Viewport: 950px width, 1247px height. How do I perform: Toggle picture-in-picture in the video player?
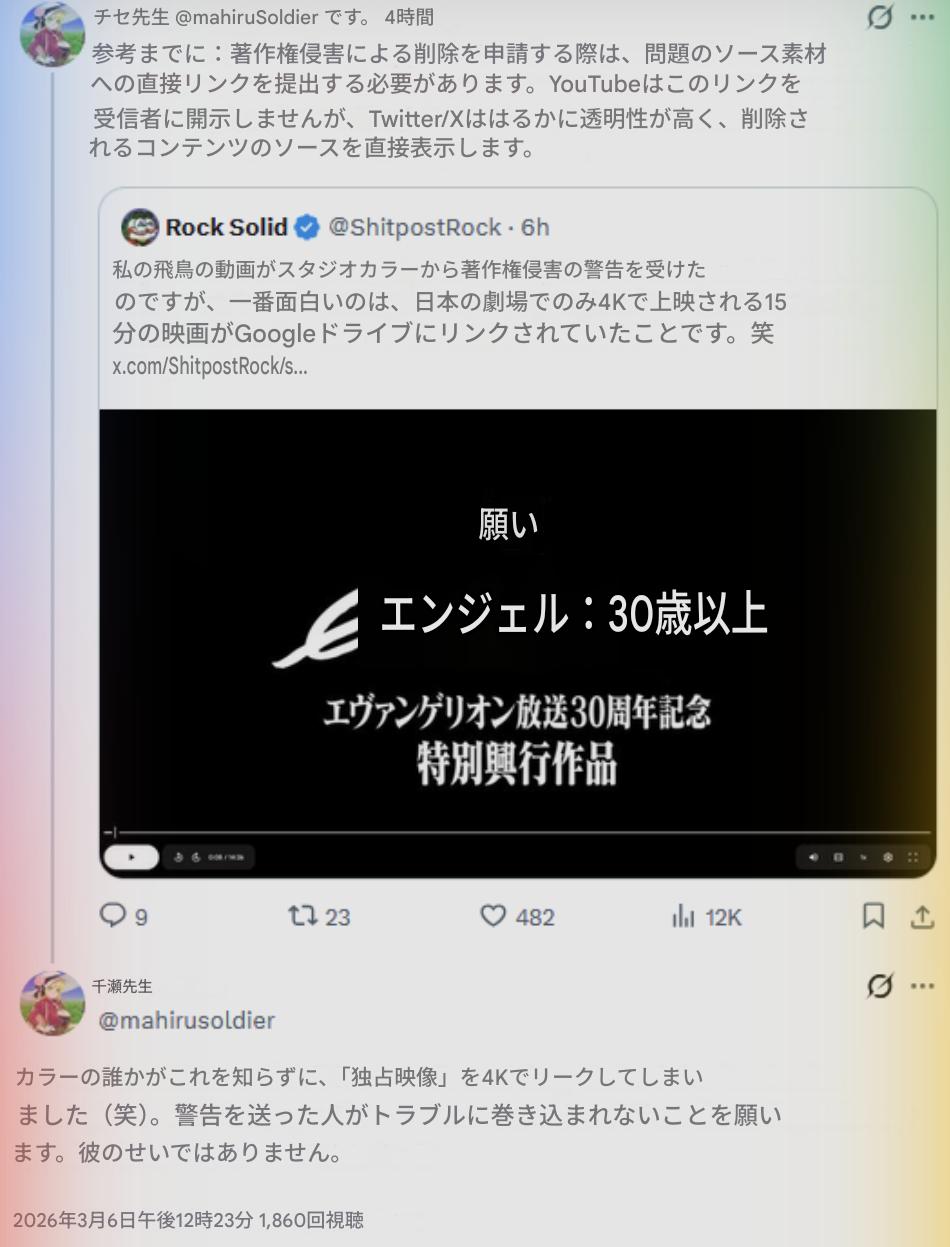tap(863, 857)
